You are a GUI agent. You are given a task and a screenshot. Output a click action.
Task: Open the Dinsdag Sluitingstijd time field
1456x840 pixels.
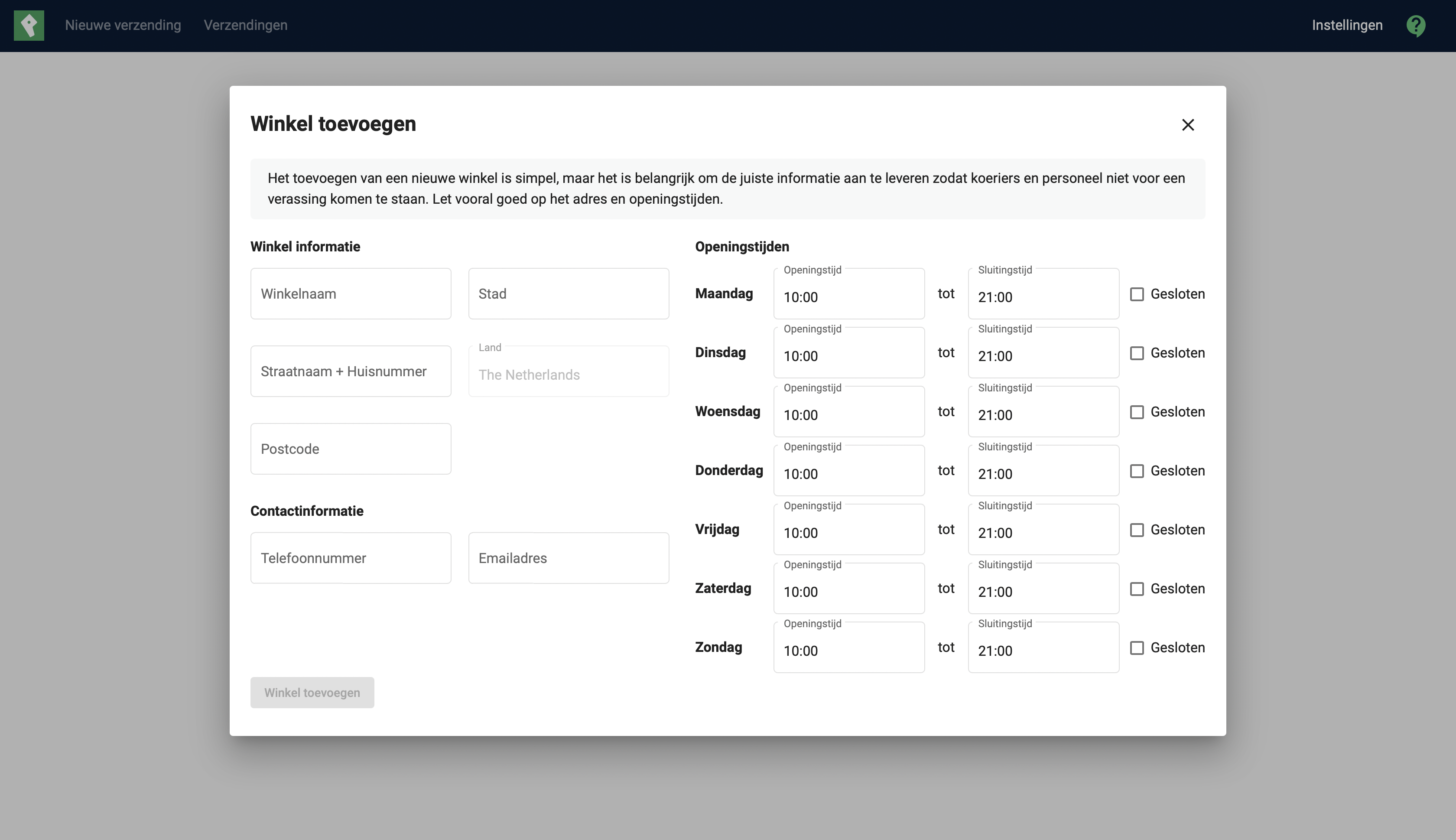pyautogui.click(x=1043, y=355)
